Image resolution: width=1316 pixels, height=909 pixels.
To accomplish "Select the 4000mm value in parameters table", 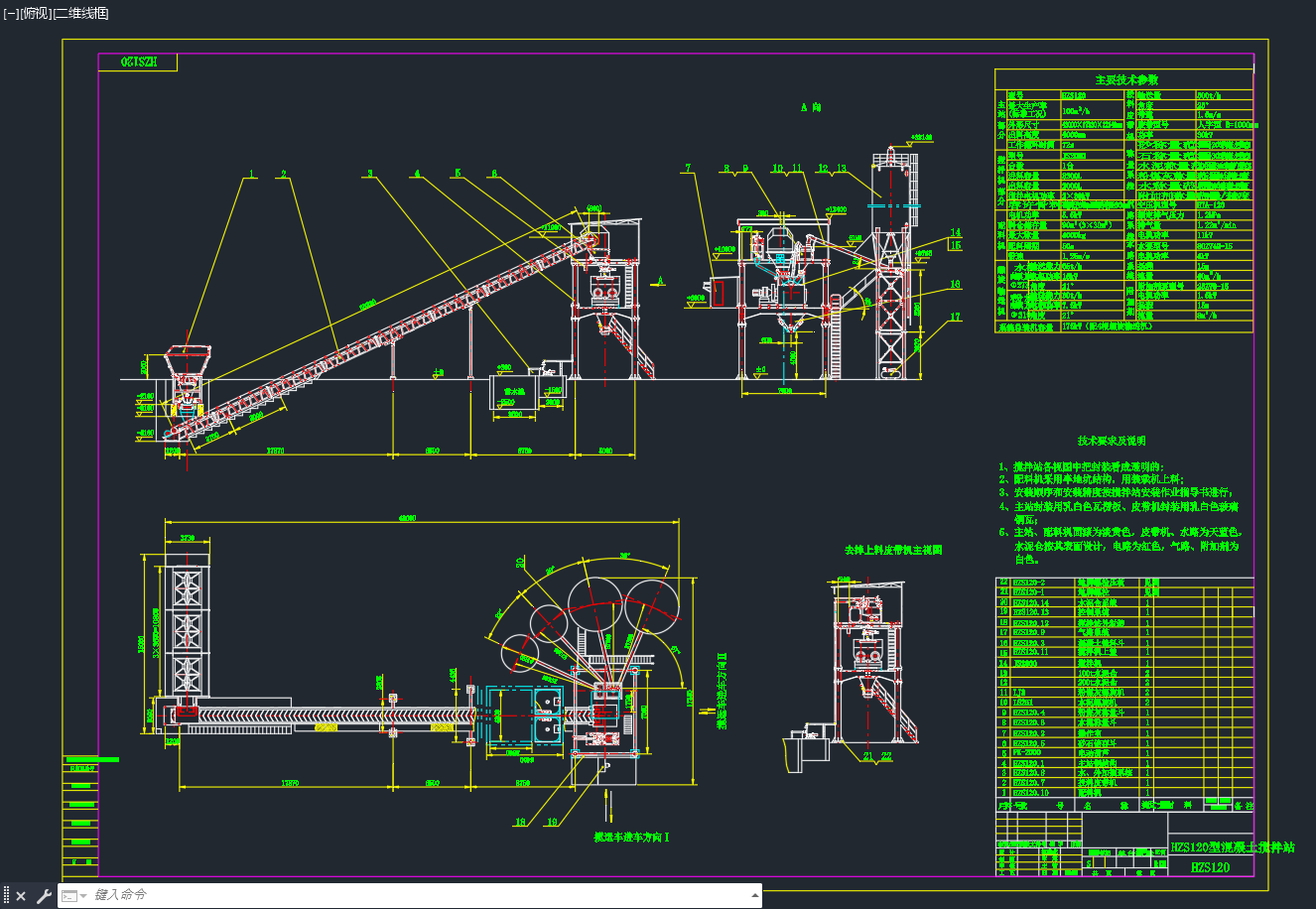I will [x=1074, y=135].
